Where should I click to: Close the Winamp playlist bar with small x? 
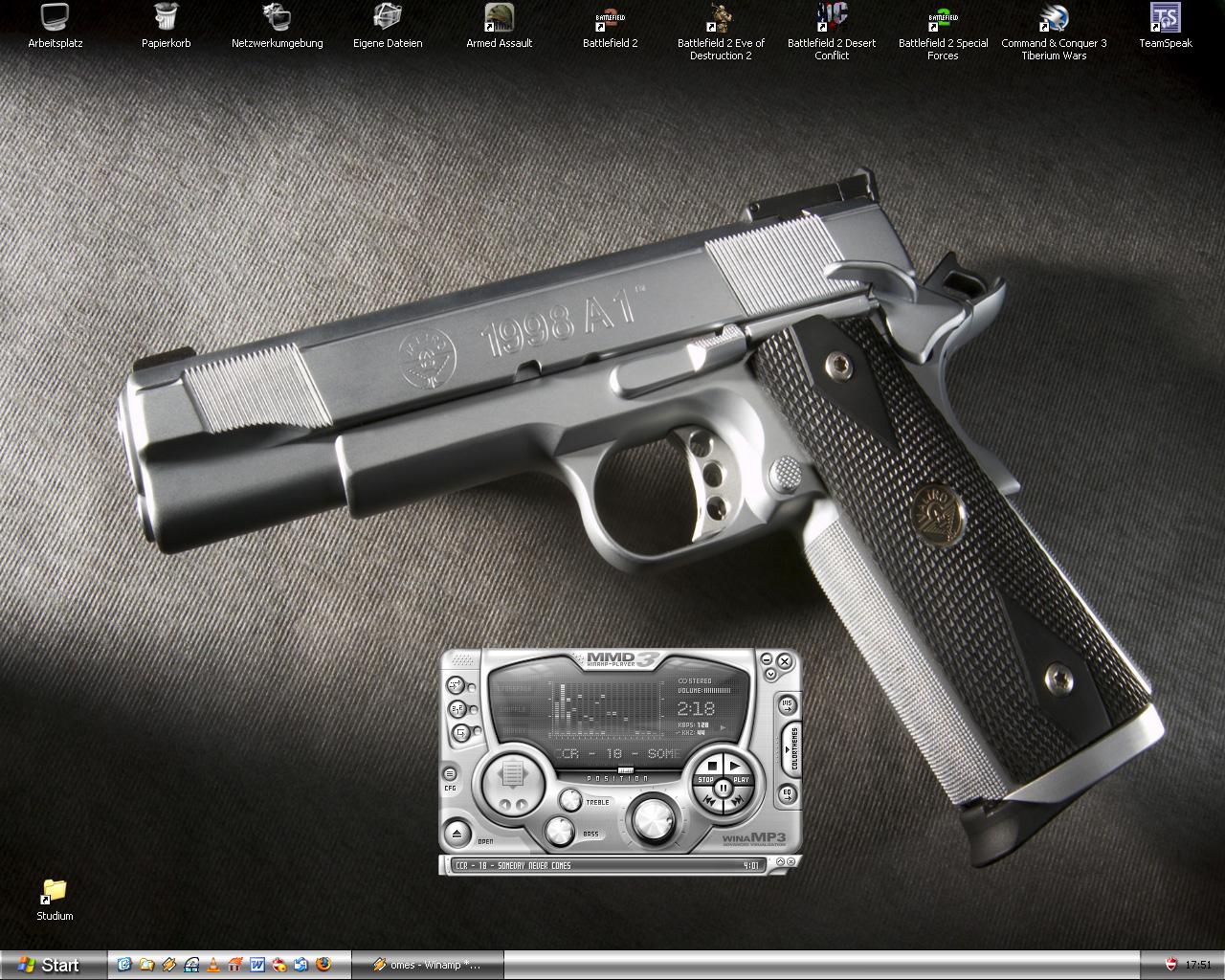point(791,861)
